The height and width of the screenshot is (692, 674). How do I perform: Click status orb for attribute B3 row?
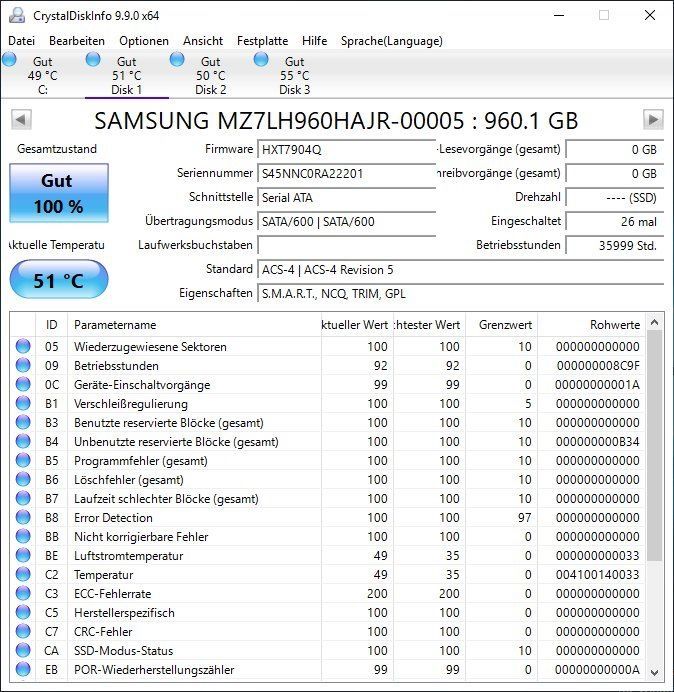pyautogui.click(x=23, y=422)
